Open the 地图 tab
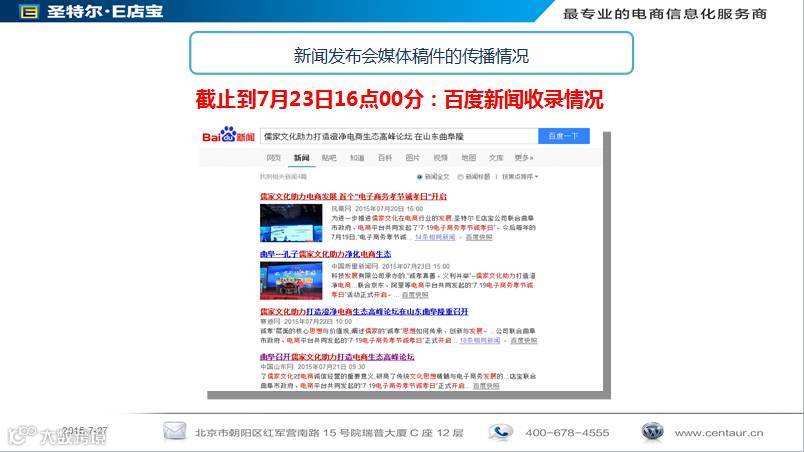The width and height of the screenshot is (804, 452). 469,158
